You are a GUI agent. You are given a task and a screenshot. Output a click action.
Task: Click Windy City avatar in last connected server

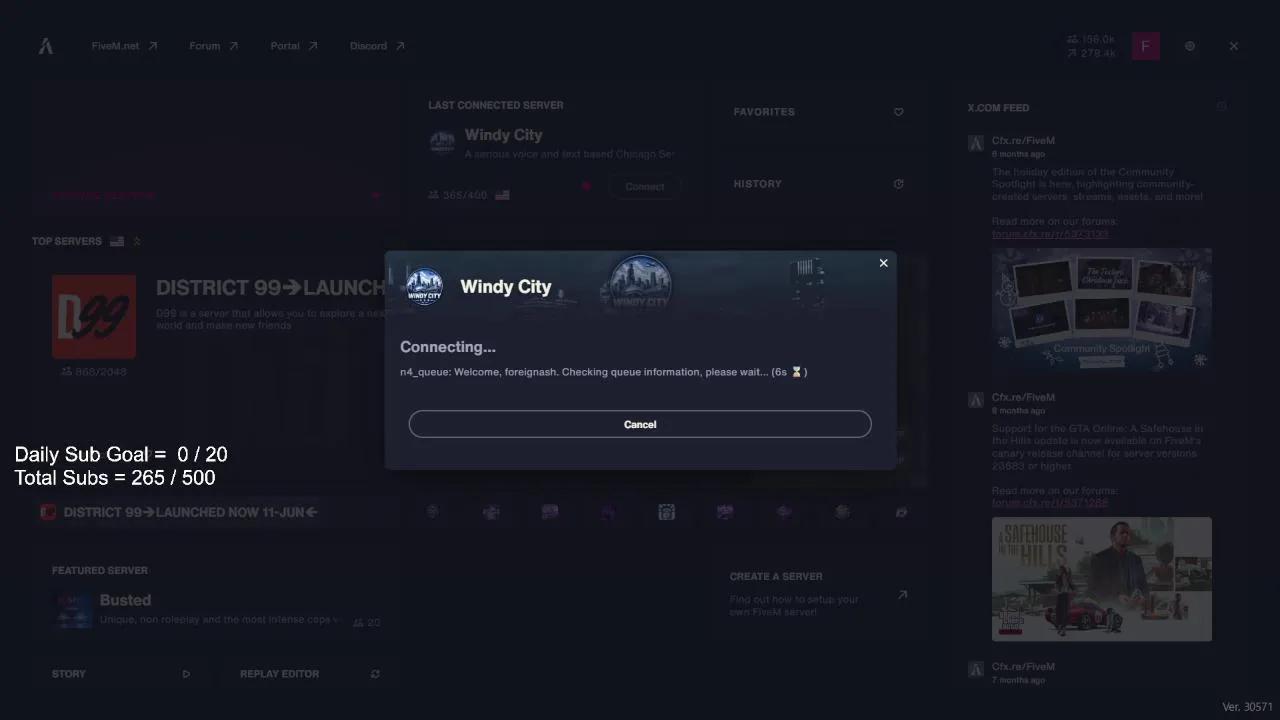(x=442, y=142)
